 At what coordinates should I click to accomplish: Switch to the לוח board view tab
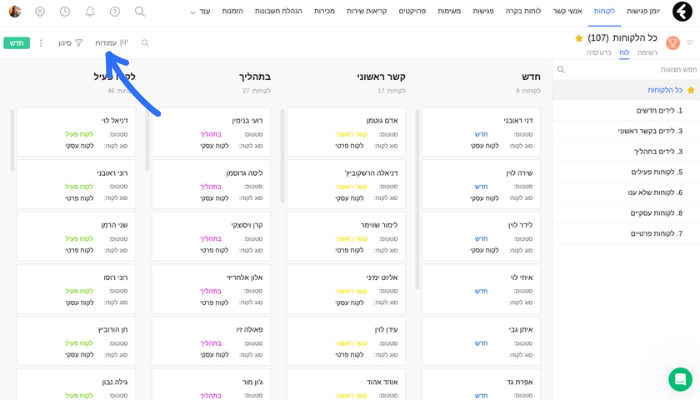click(x=624, y=53)
